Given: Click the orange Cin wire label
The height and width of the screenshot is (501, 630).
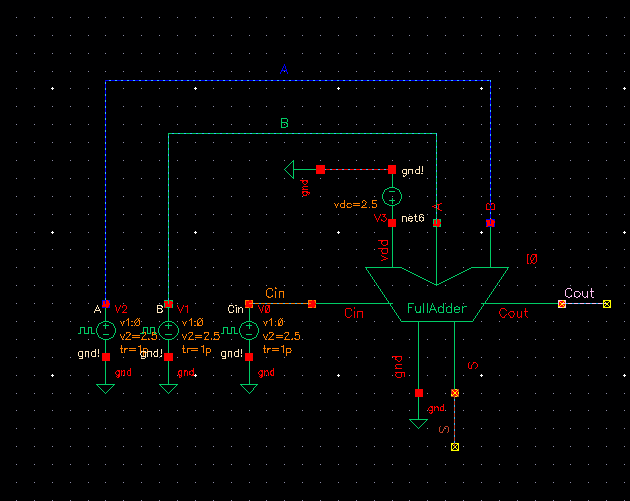Looking at the screenshot, I should coord(275,293).
